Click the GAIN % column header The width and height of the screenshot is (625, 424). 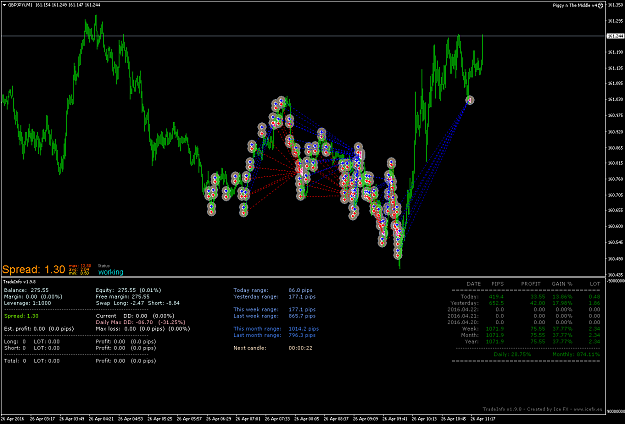(x=562, y=284)
